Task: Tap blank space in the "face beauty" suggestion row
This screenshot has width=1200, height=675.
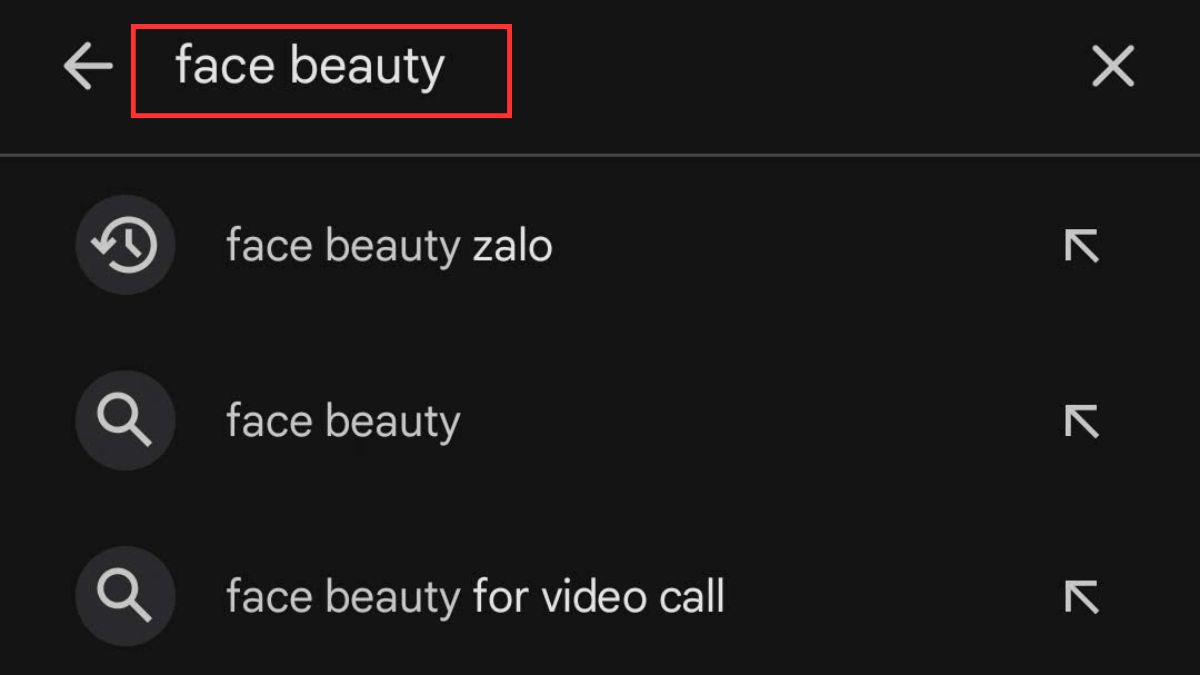Action: click(x=750, y=421)
